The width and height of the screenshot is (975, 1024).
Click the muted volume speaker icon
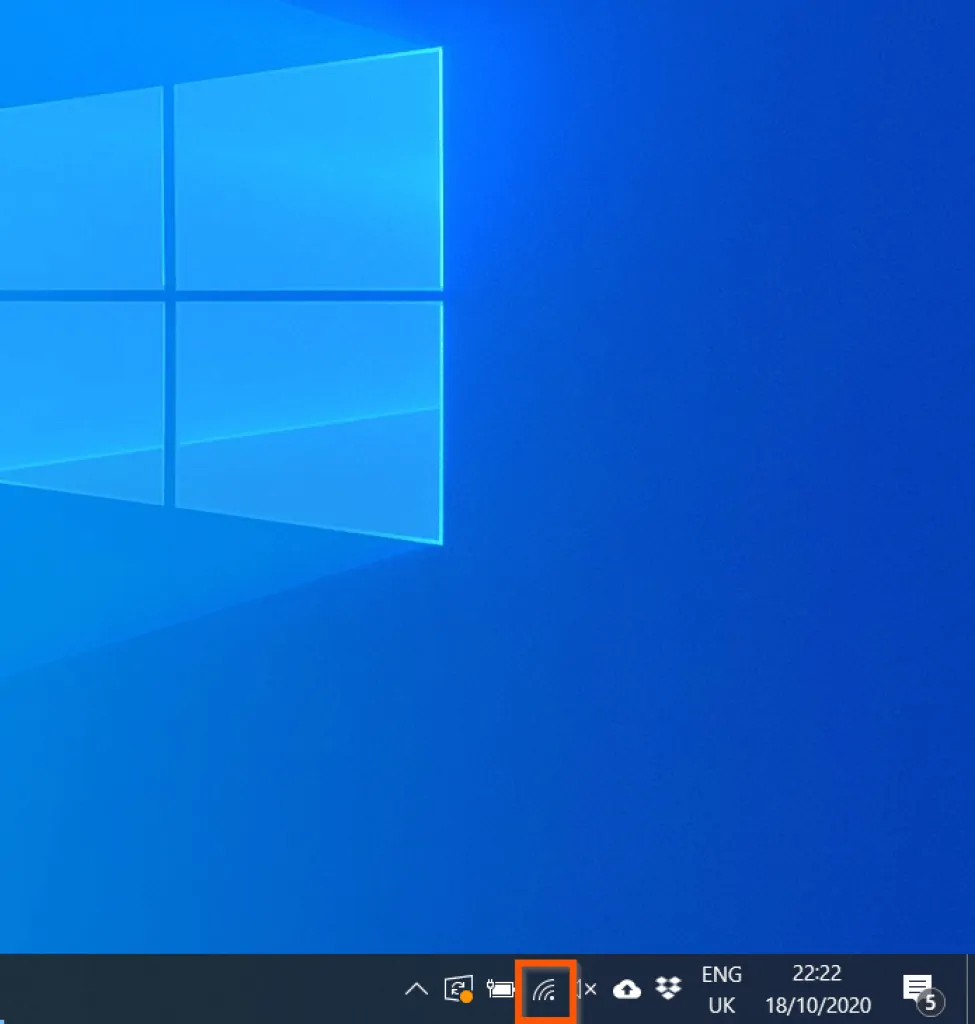[587, 989]
